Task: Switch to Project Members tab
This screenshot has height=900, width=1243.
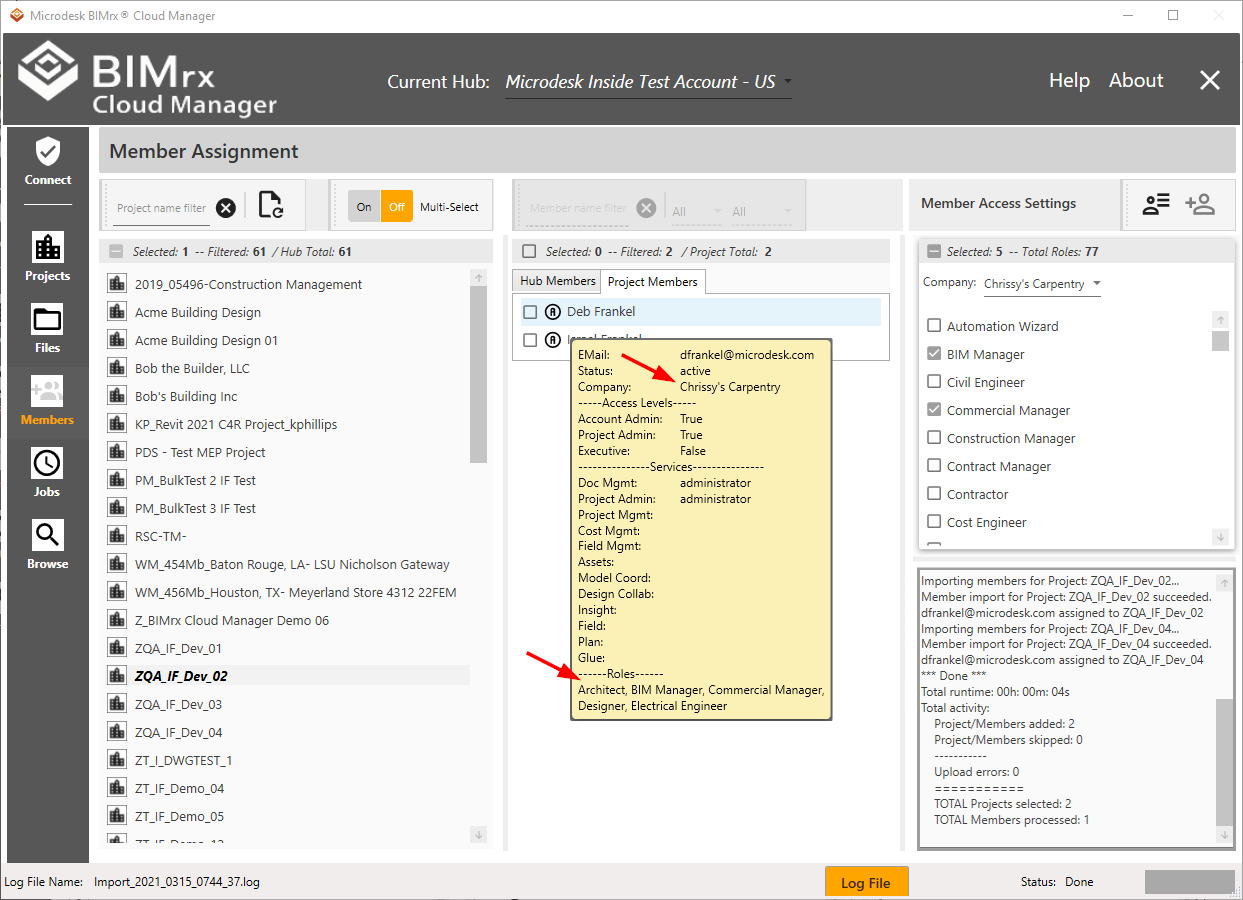Action: coord(653,282)
